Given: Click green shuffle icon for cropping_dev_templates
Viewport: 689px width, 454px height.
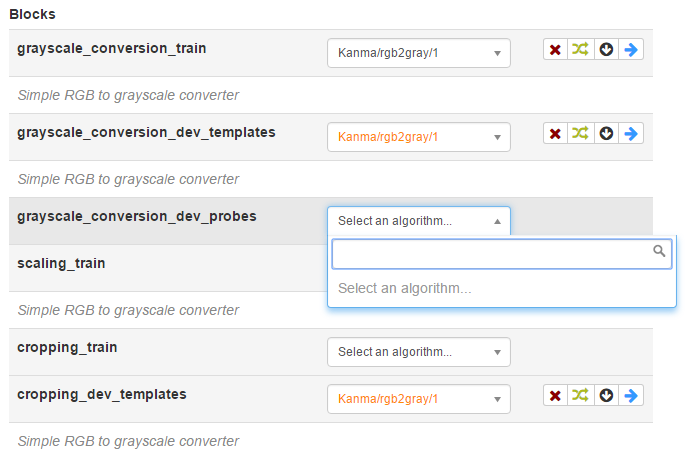Looking at the screenshot, I should pyautogui.click(x=580, y=396).
